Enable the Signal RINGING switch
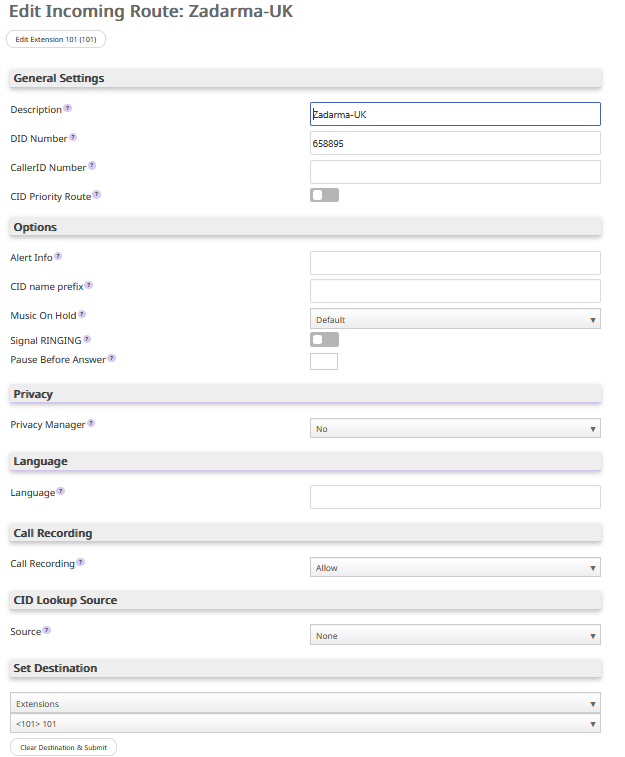This screenshot has height=757, width=625. click(324, 339)
